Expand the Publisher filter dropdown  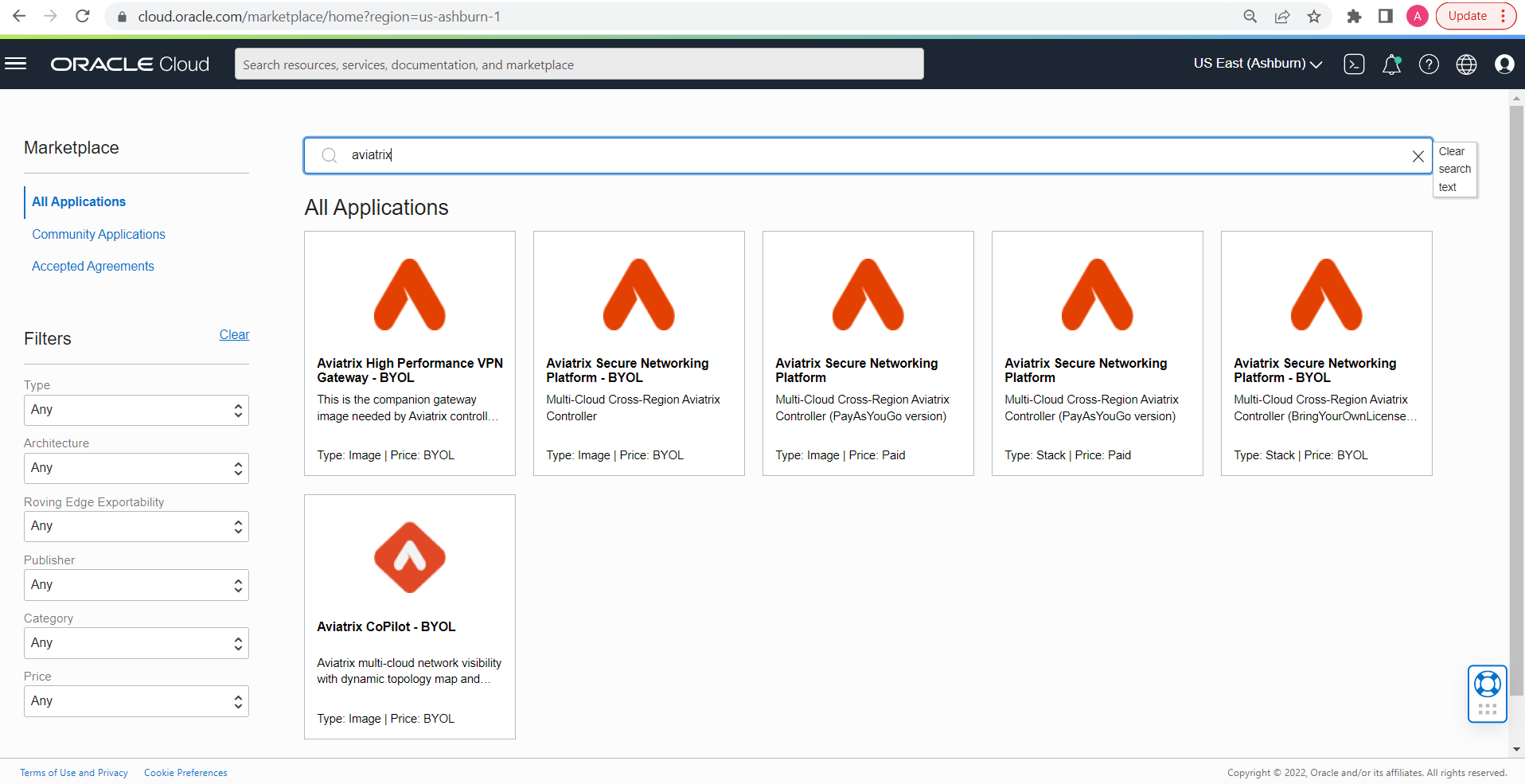135,584
